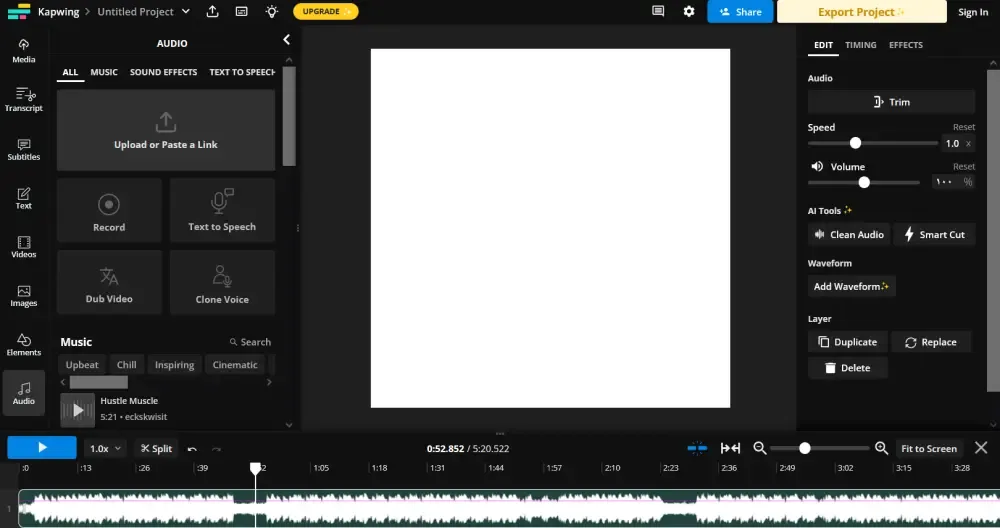Open the Subtitles sidebar panel

24,148
